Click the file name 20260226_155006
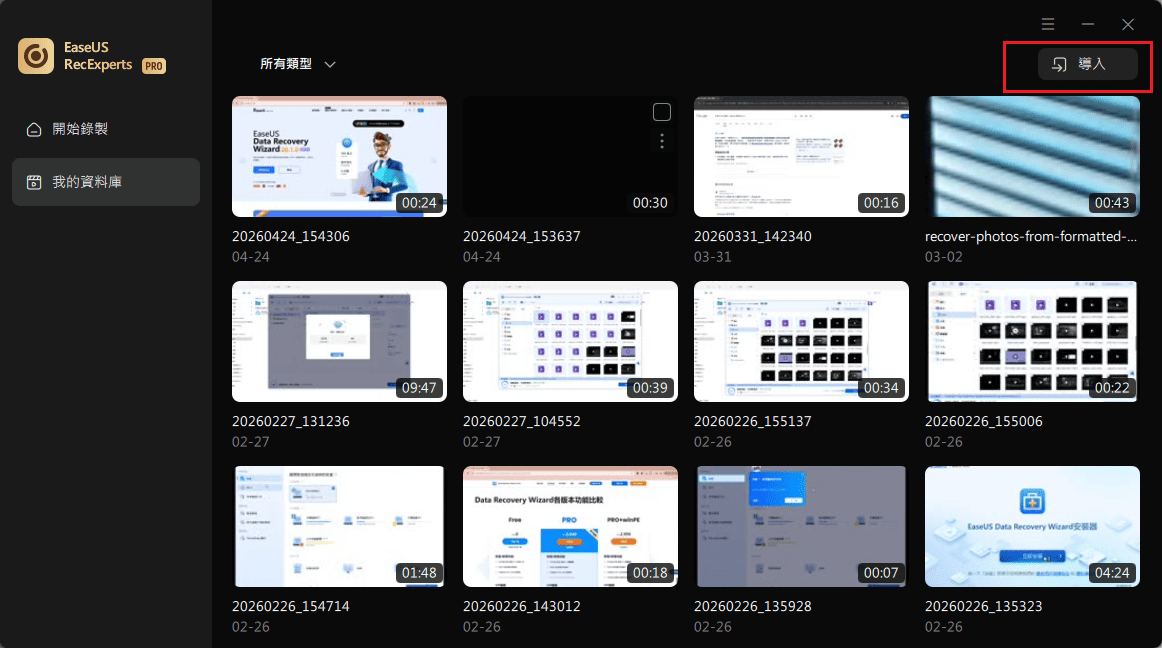 tap(983, 421)
